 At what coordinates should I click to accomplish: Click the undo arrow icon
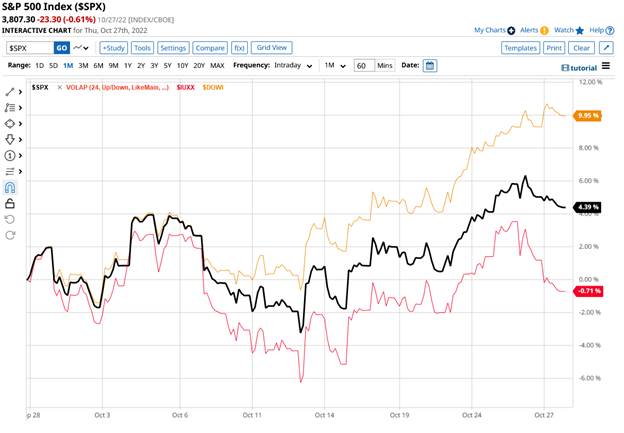click(10, 219)
